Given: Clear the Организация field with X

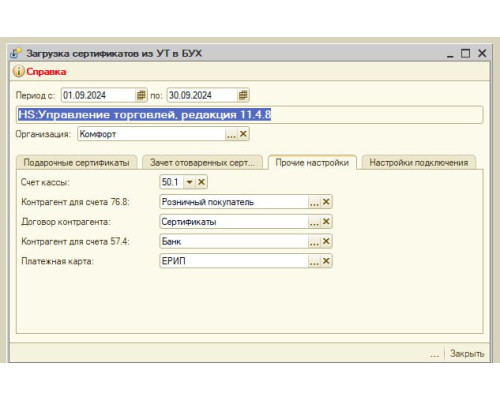Looking at the screenshot, I should 243,134.
